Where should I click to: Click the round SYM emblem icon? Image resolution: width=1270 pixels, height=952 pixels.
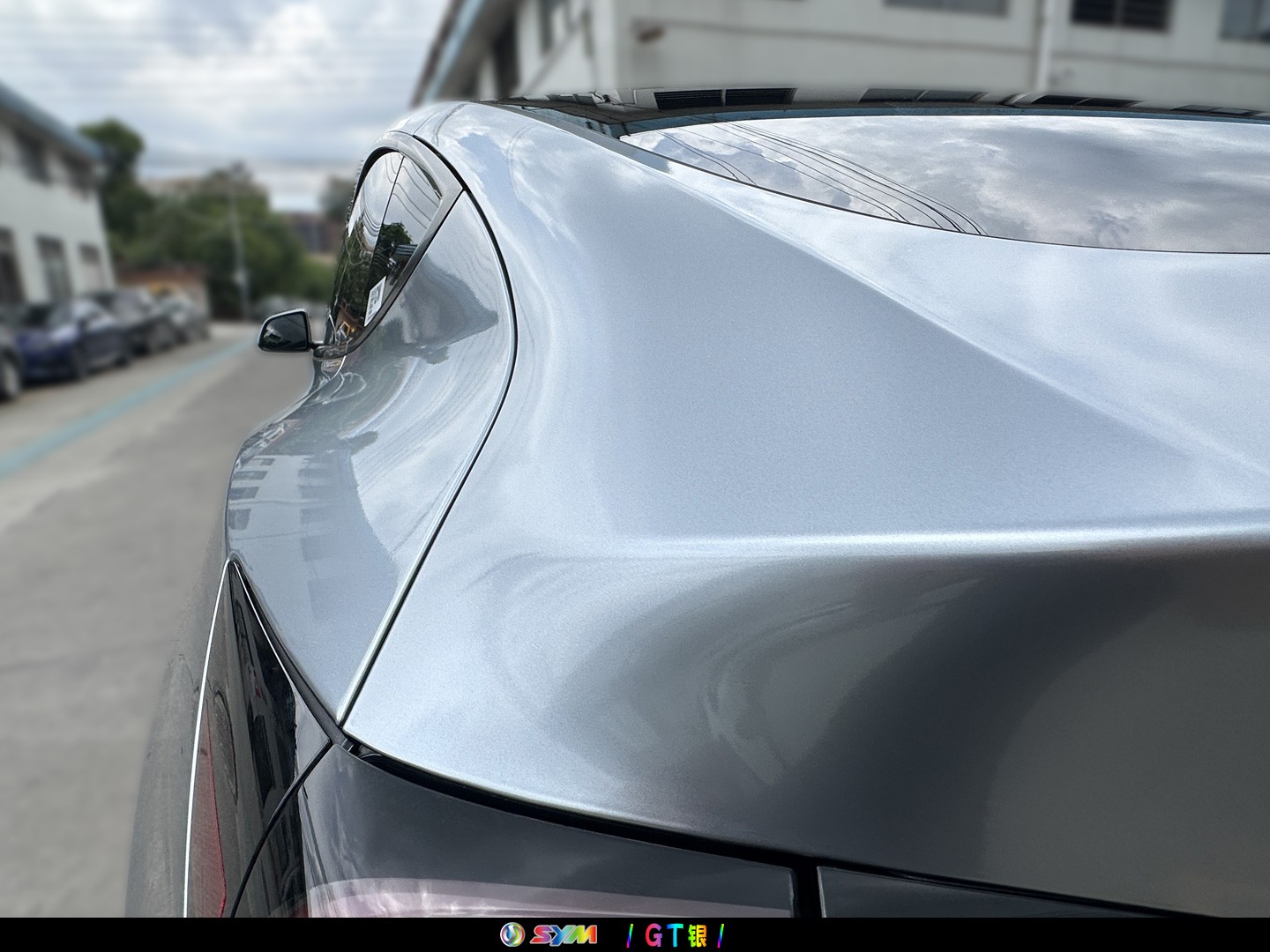[x=512, y=934]
